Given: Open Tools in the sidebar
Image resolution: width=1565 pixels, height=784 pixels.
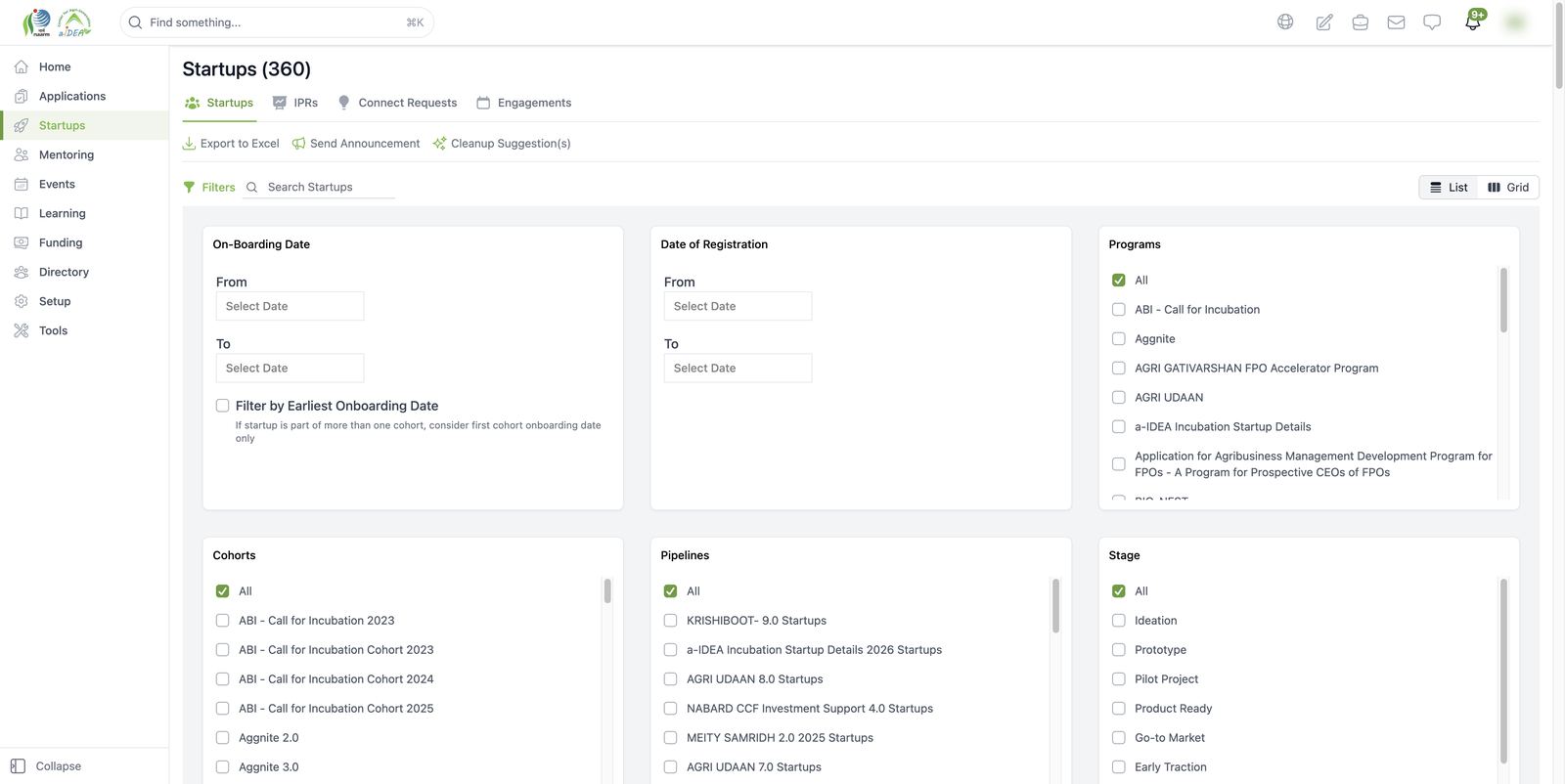Looking at the screenshot, I should tap(84, 330).
